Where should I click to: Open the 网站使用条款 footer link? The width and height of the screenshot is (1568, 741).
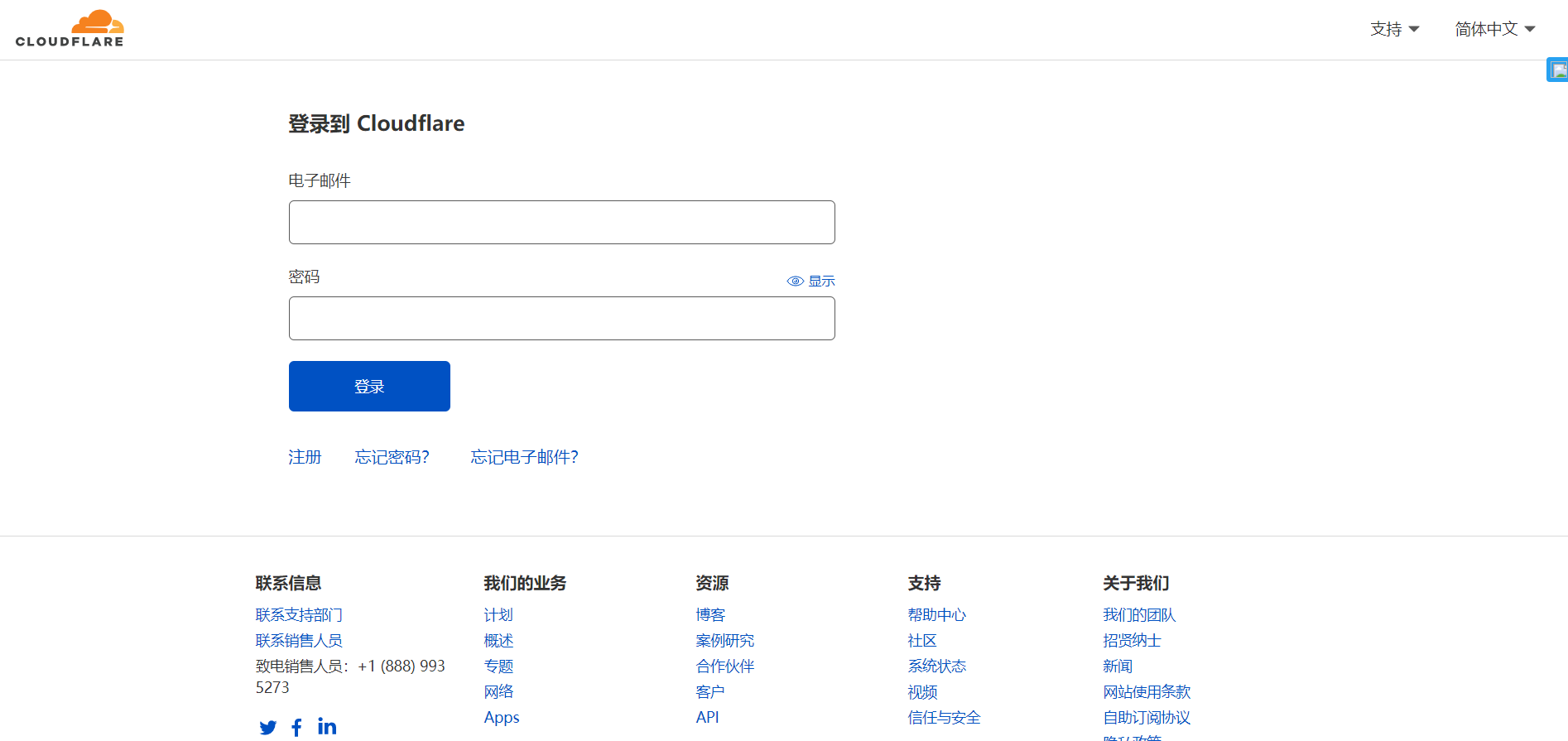coord(1147,692)
